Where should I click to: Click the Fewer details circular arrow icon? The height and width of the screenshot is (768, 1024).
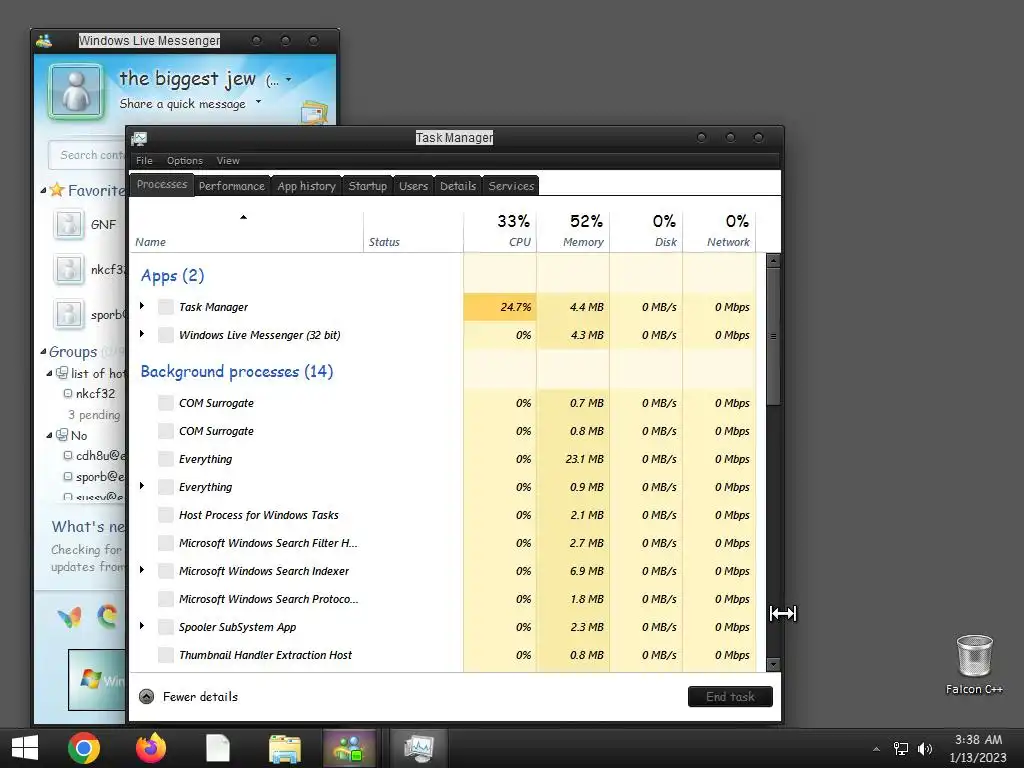pyautogui.click(x=146, y=697)
